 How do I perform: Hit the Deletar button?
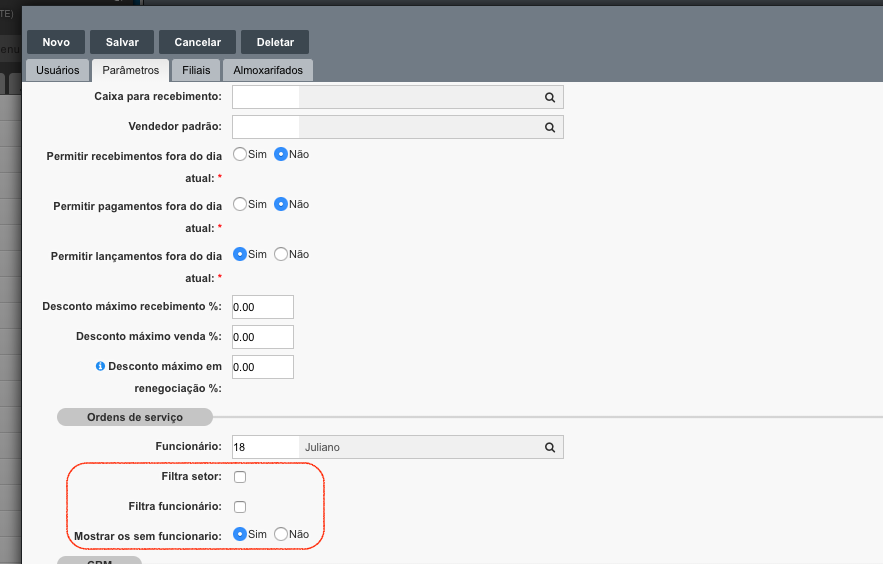pyautogui.click(x=275, y=42)
